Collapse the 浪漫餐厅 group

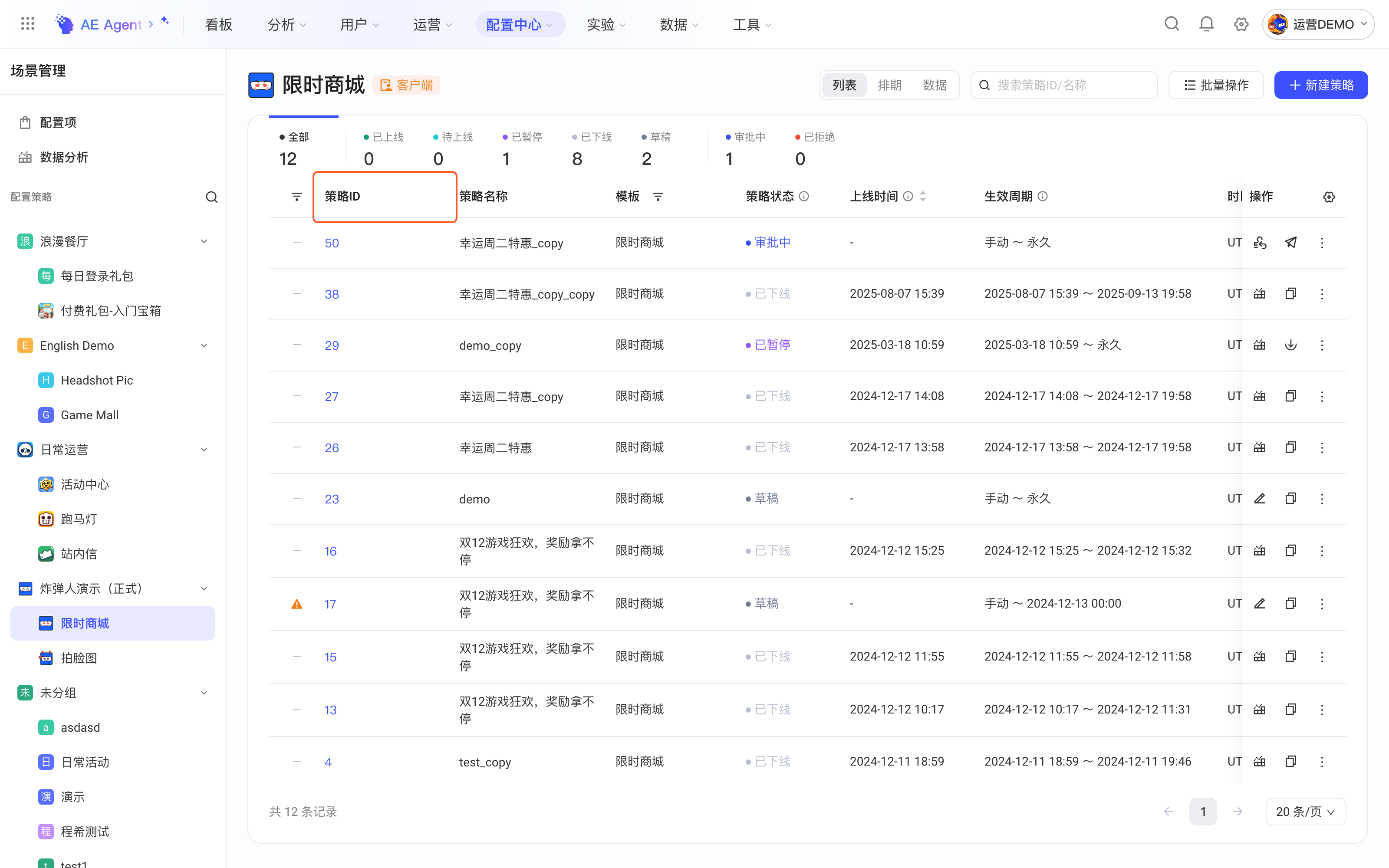pos(204,241)
